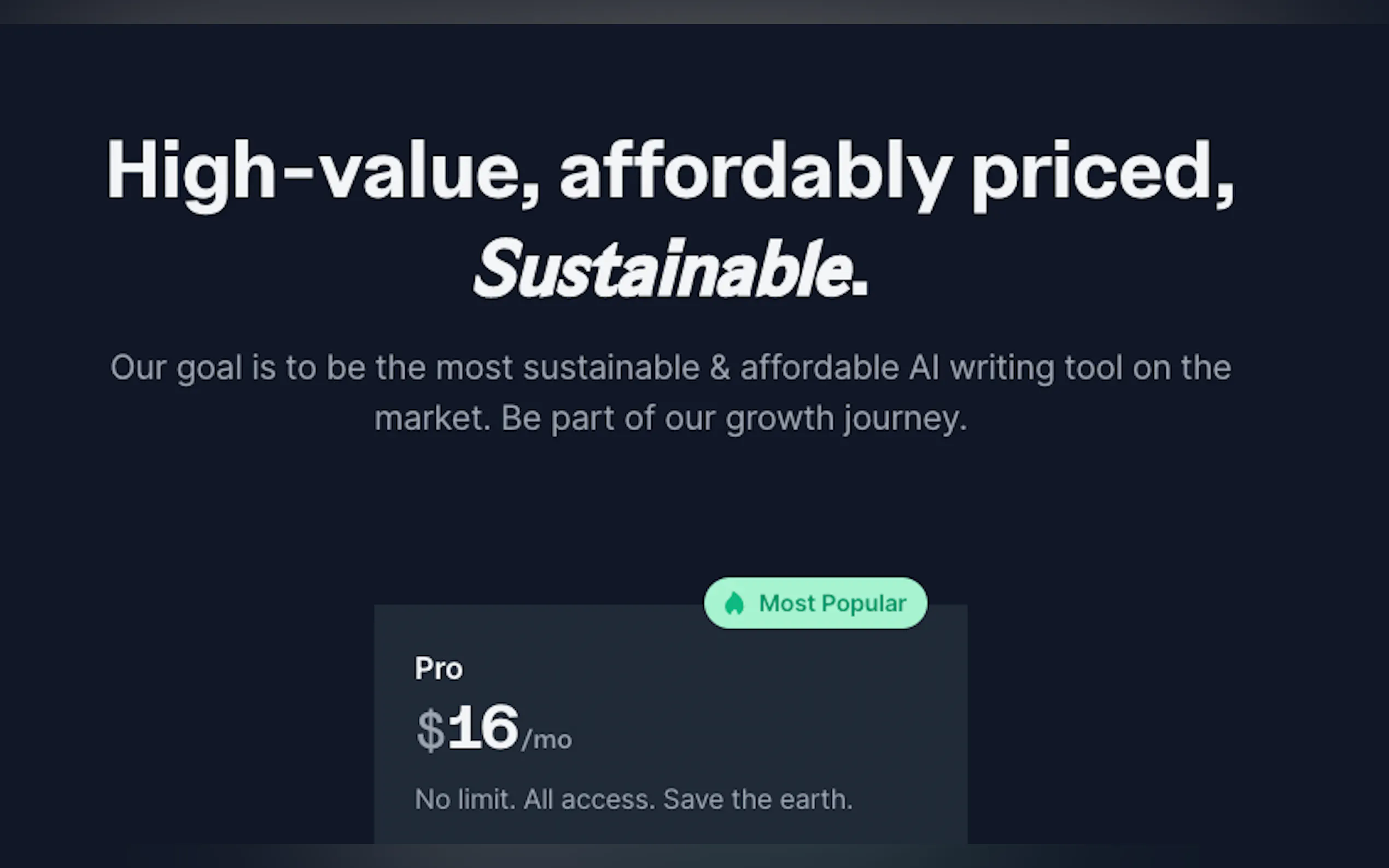Image resolution: width=1389 pixels, height=868 pixels.
Task: Click the 'Save the earth.' phrase
Action: [758, 800]
